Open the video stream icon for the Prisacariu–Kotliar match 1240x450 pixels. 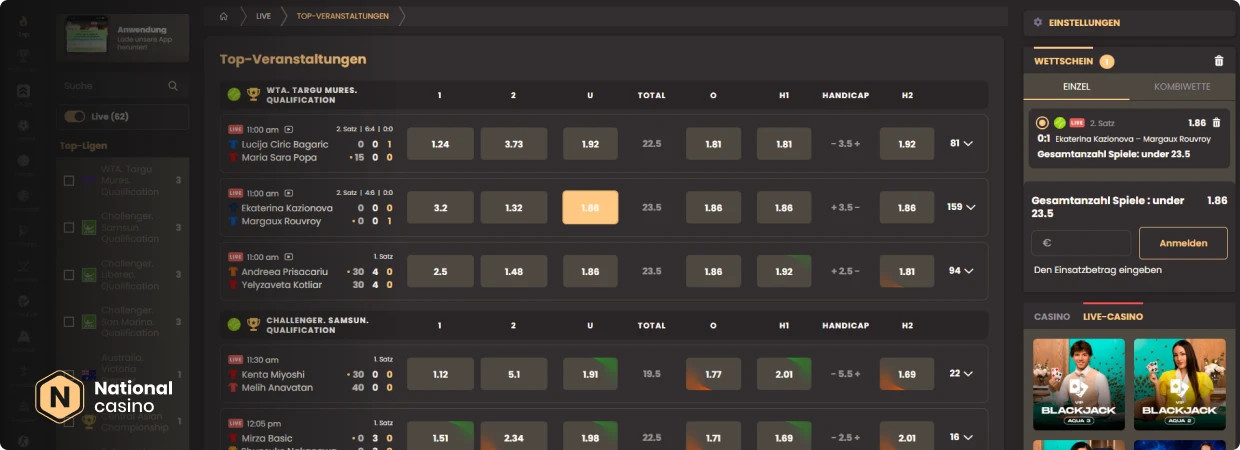tap(289, 256)
